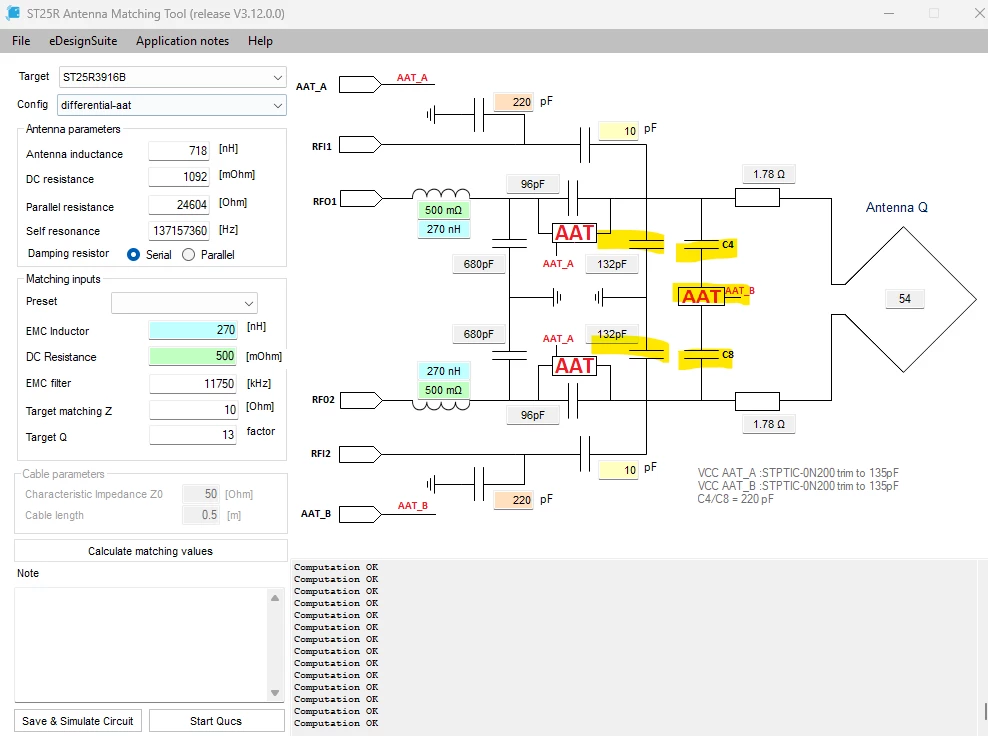The image size is (988, 736).
Task: Open the eDesignSuite menu
Action: (x=83, y=41)
